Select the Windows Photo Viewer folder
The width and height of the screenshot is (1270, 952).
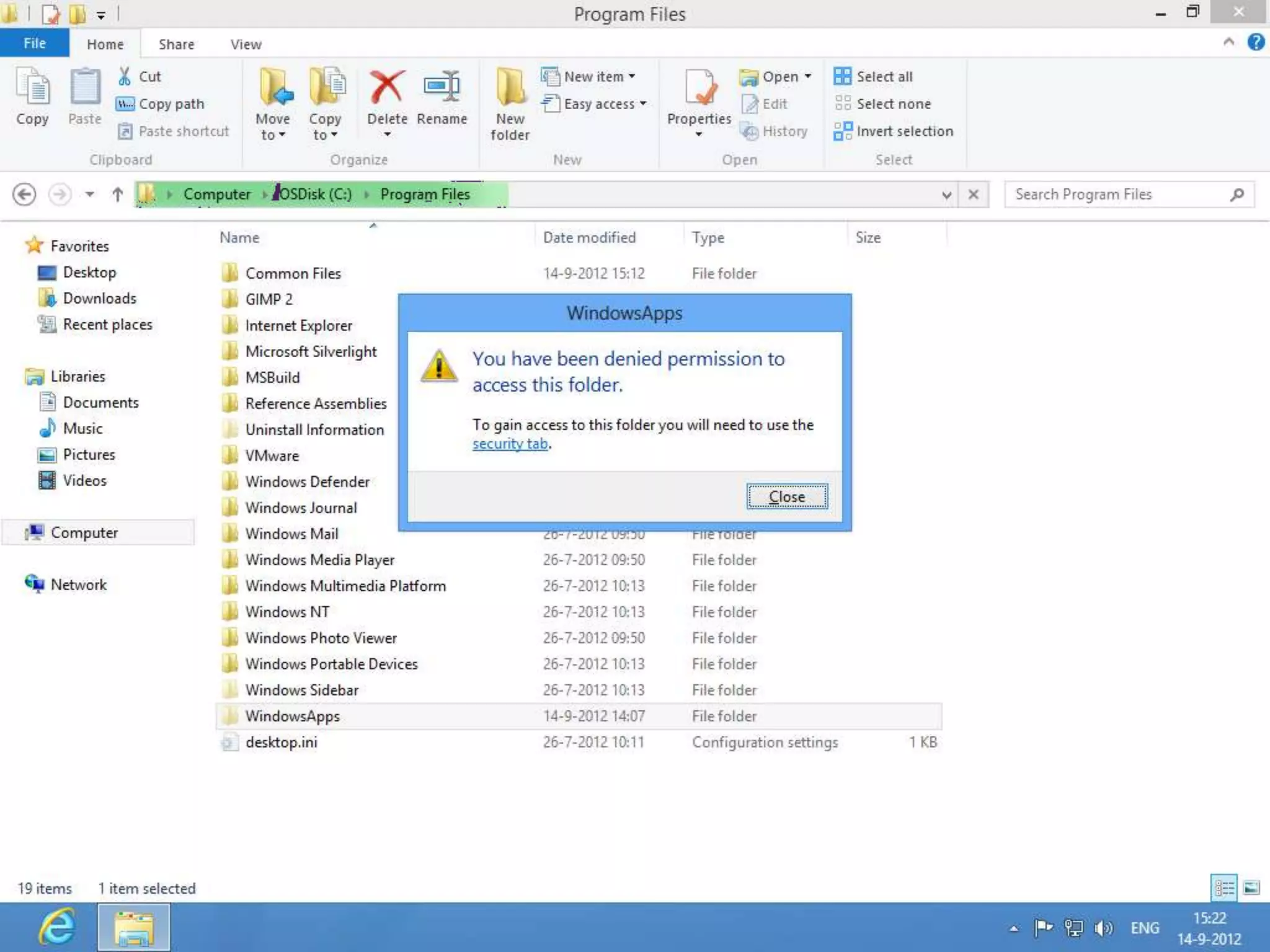tap(310, 638)
